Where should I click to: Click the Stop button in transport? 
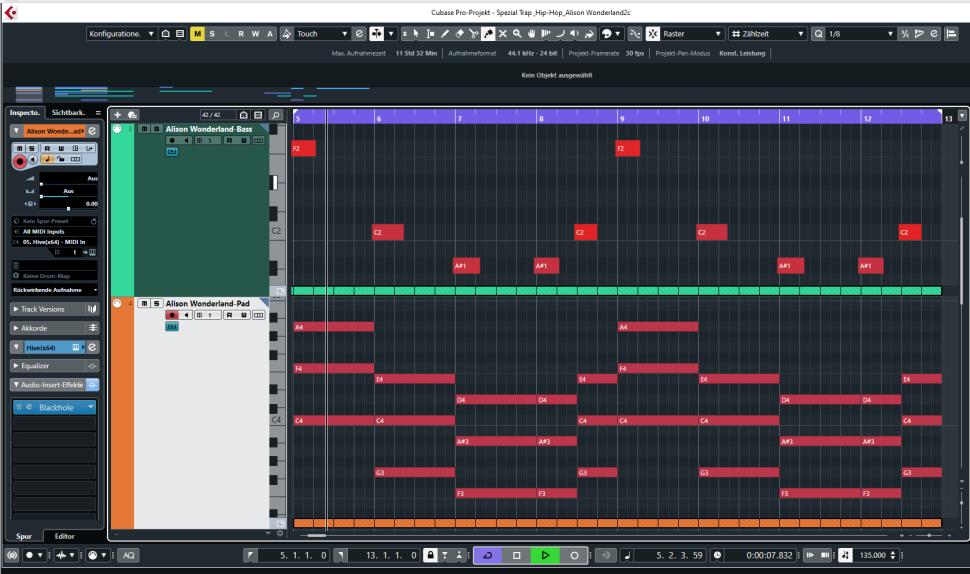(518, 553)
